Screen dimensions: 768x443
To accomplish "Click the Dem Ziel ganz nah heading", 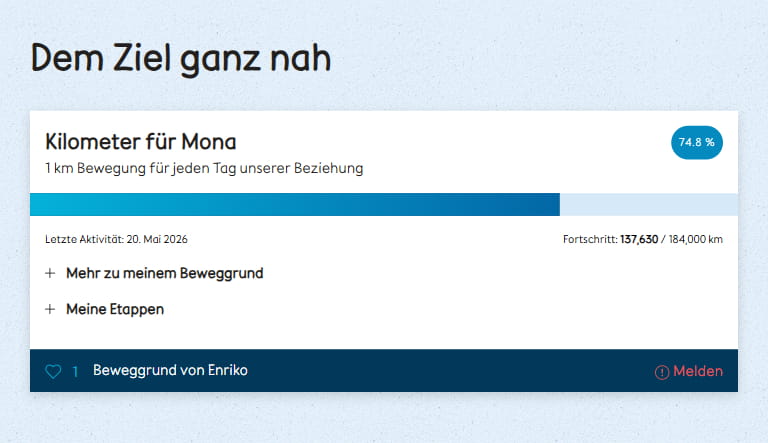I will 181,59.
